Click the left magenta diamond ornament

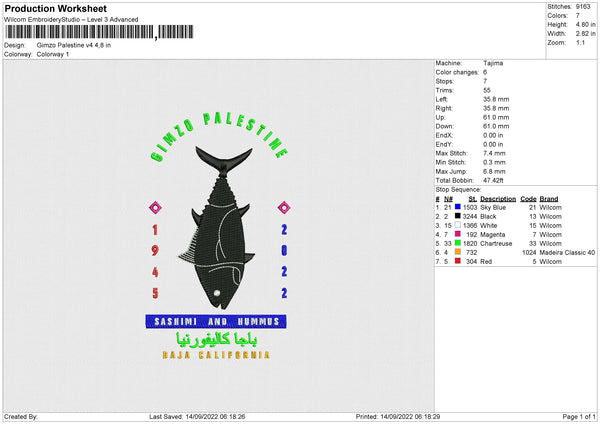[155, 208]
